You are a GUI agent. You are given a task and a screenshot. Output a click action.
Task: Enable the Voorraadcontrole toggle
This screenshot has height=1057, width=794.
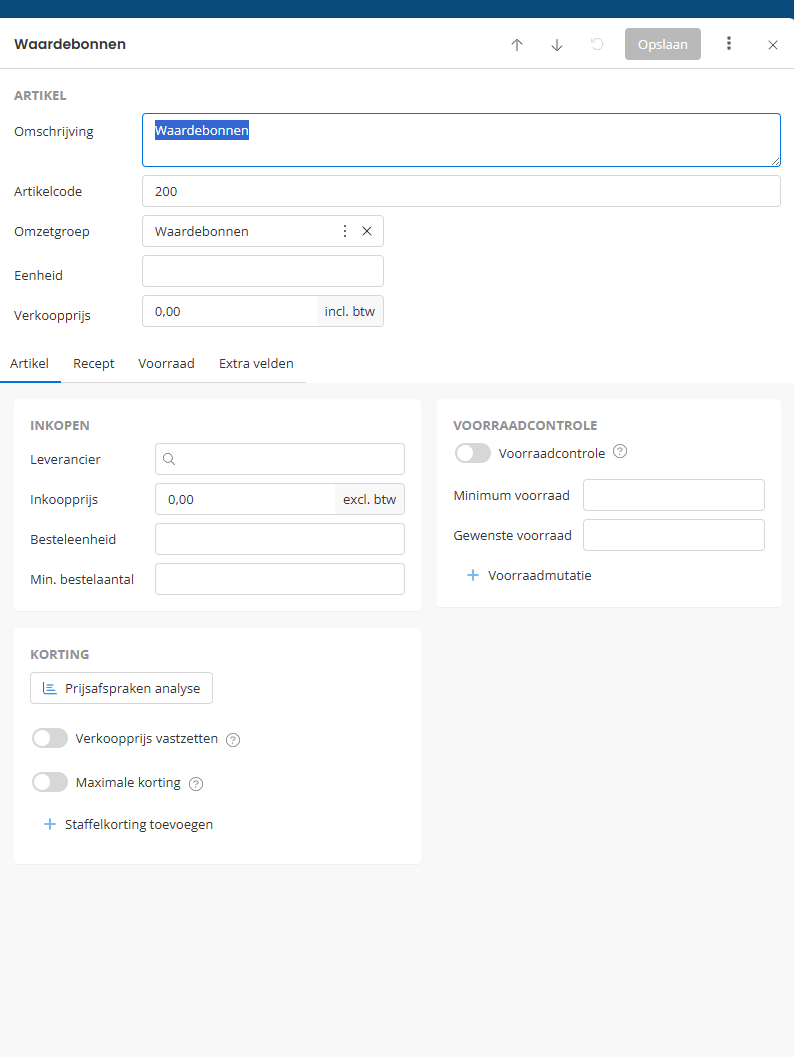473,453
